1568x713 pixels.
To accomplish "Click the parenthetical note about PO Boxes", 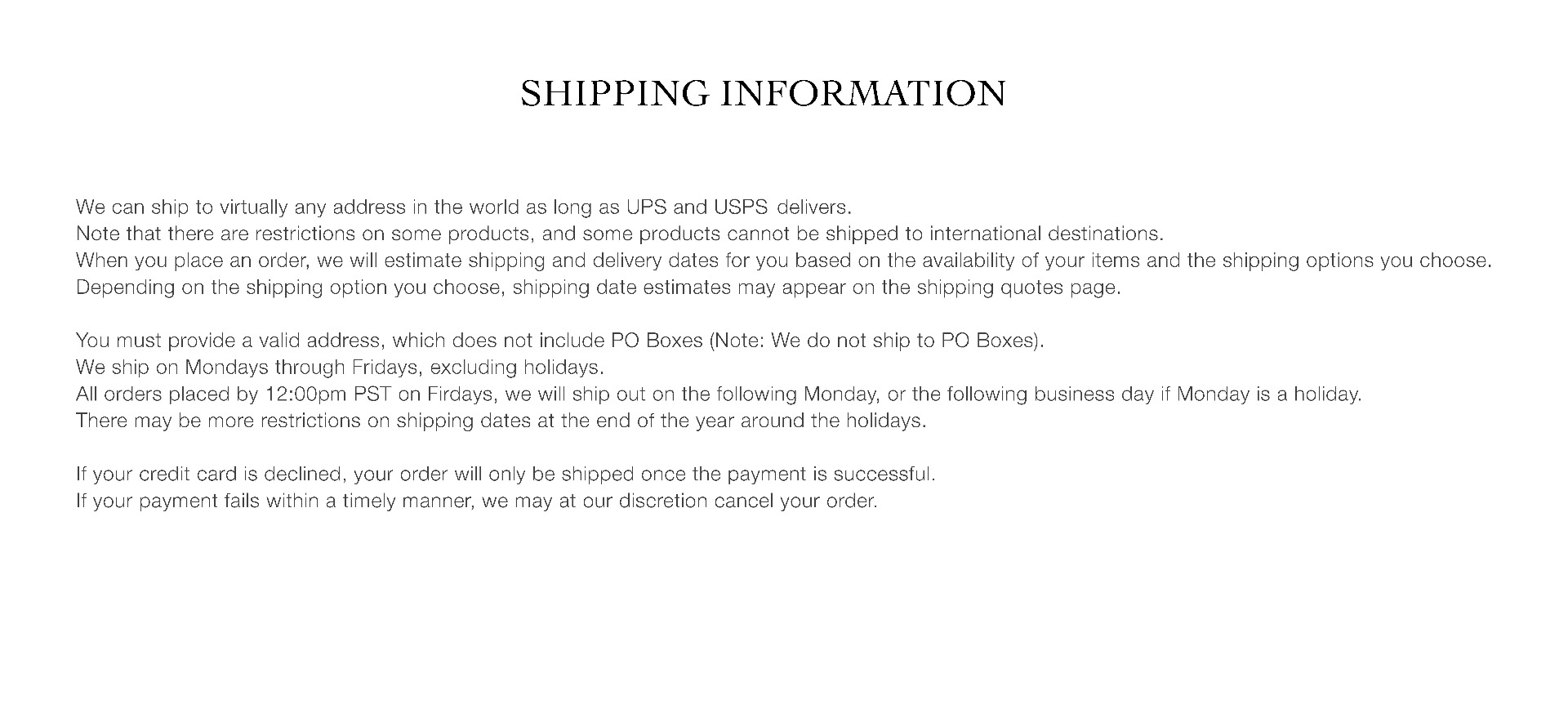I will 876,341.
